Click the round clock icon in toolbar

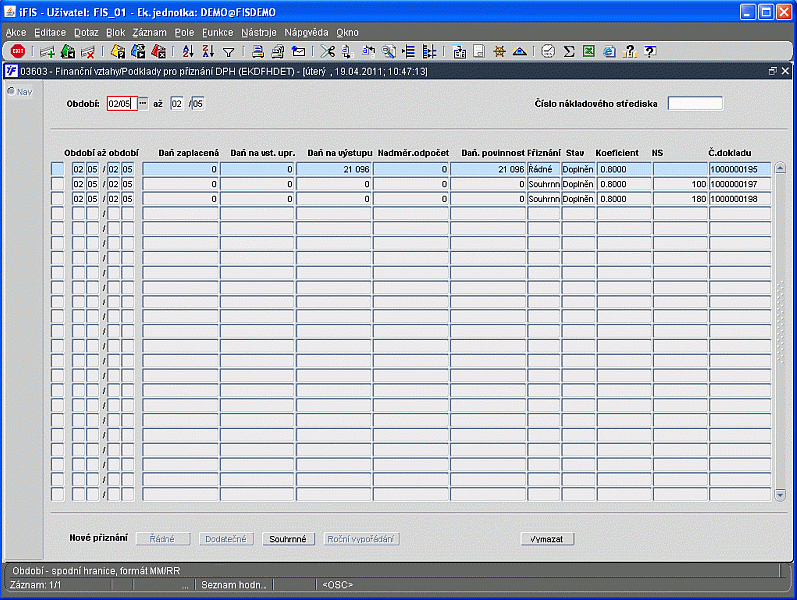pos(548,51)
